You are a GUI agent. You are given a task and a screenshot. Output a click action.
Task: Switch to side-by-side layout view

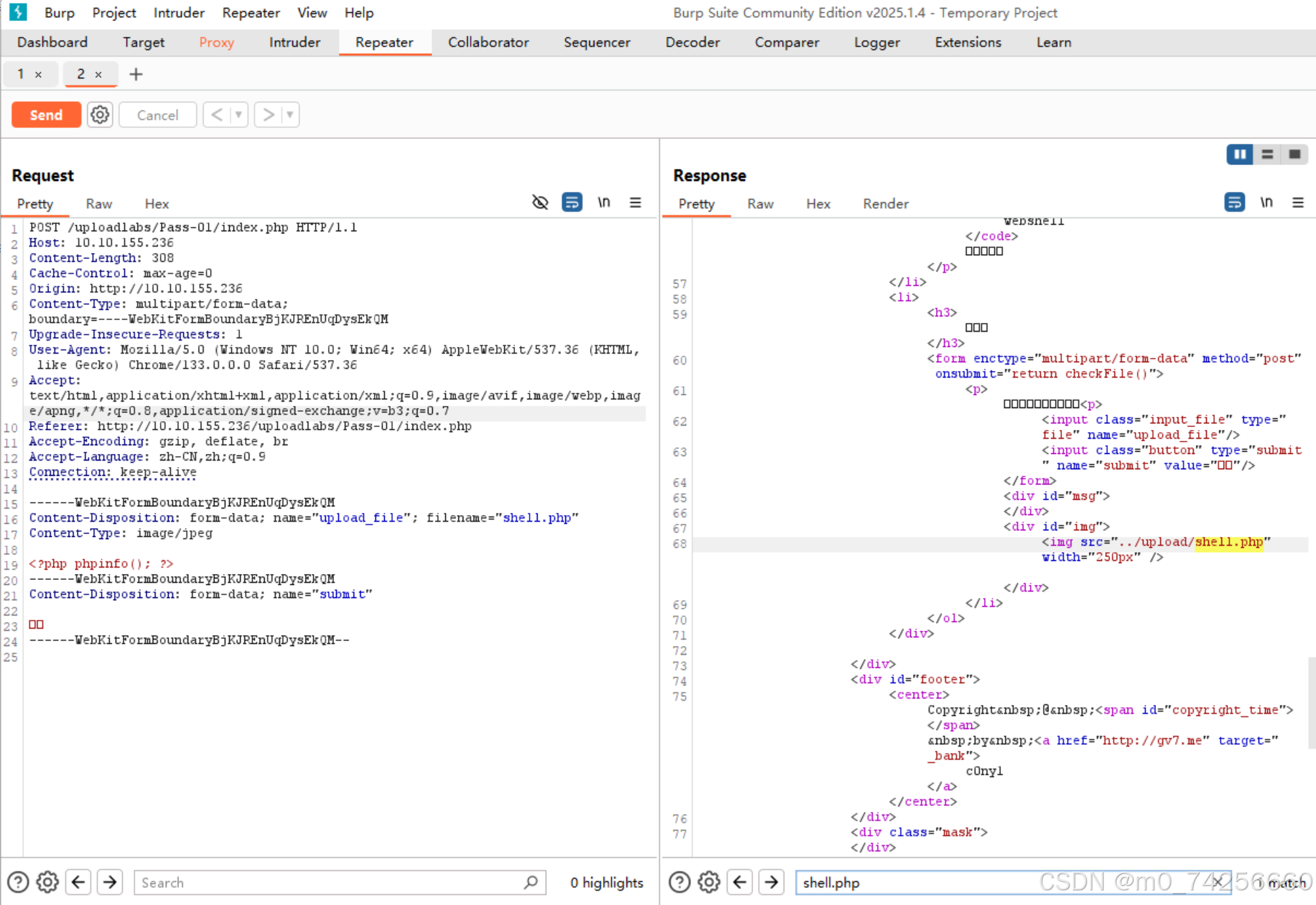(x=1240, y=154)
